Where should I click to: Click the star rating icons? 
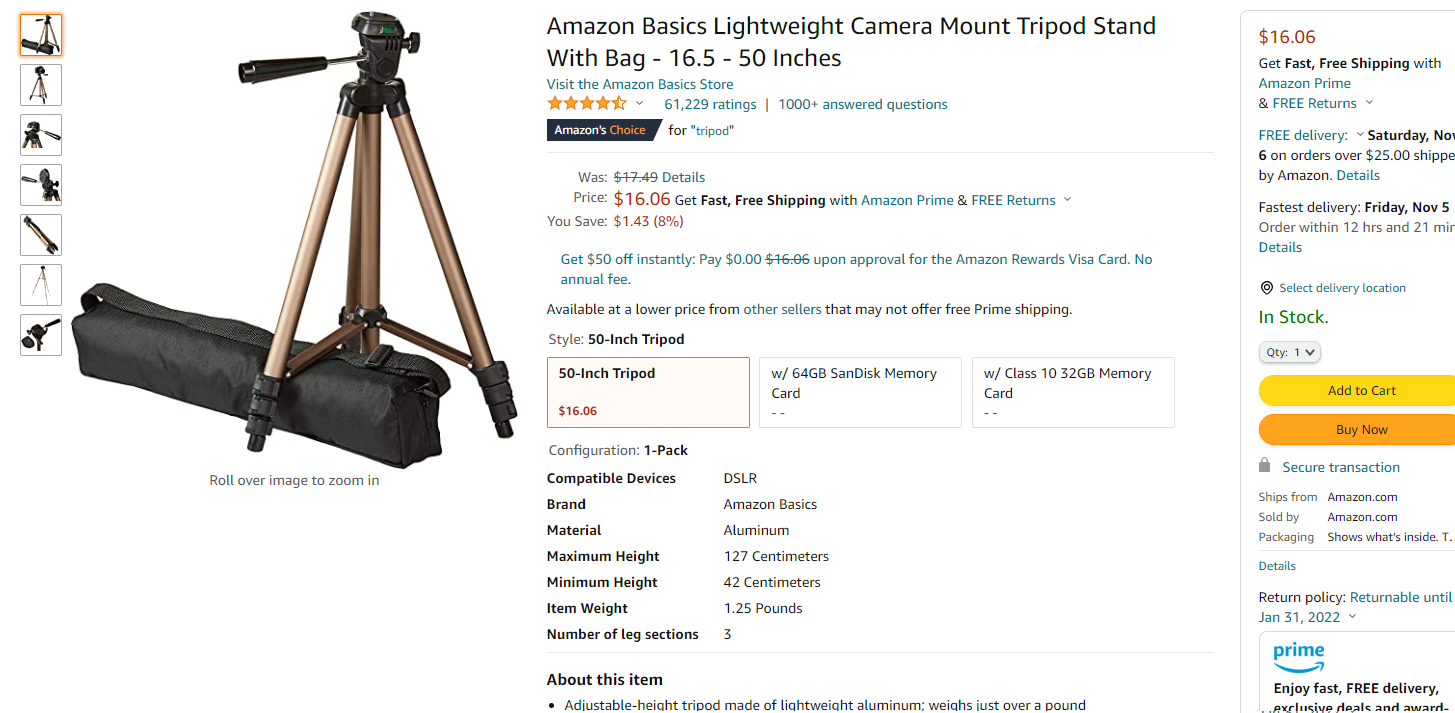[587, 103]
